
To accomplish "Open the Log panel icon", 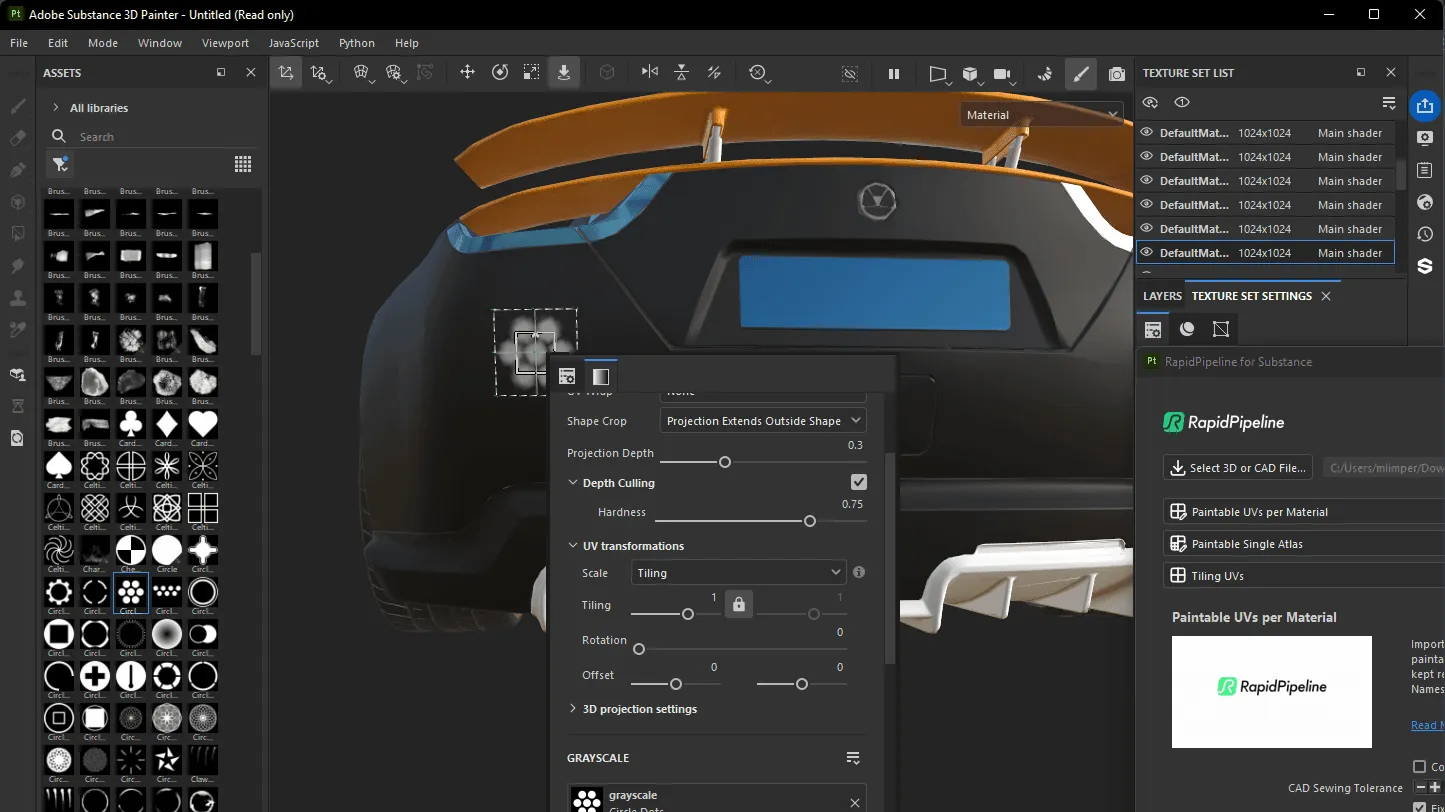I will (1425, 170).
